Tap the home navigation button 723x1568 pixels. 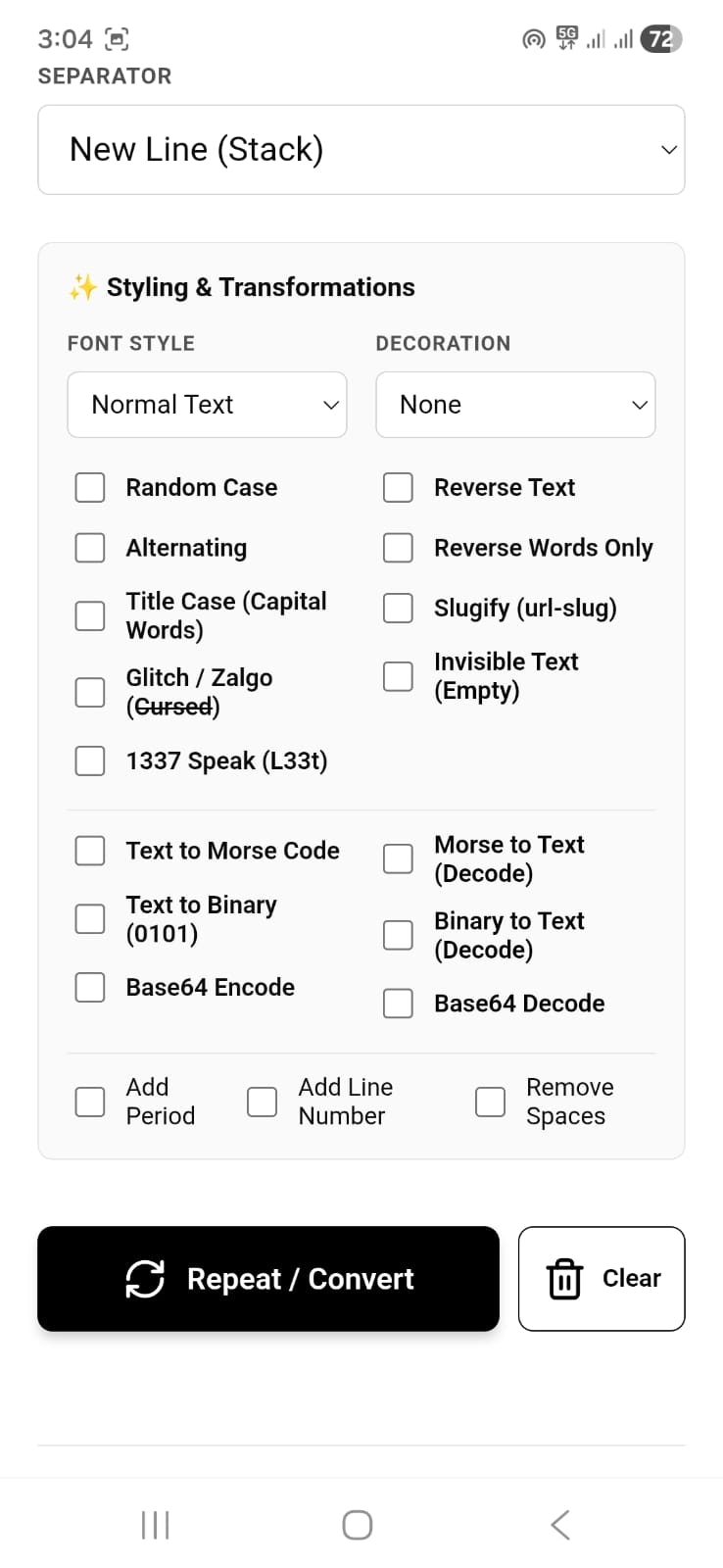[x=357, y=1524]
